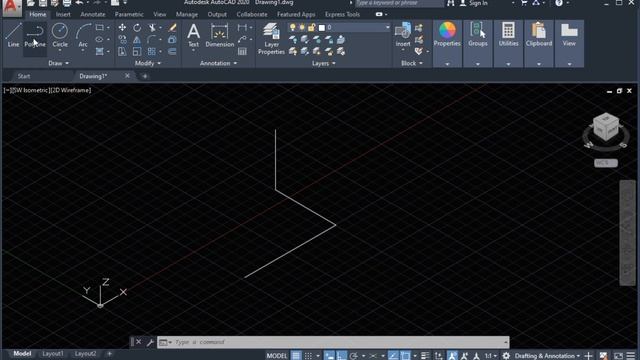Open a new drawing tab
Viewport: 640px width, 360px height.
[x=144, y=76]
